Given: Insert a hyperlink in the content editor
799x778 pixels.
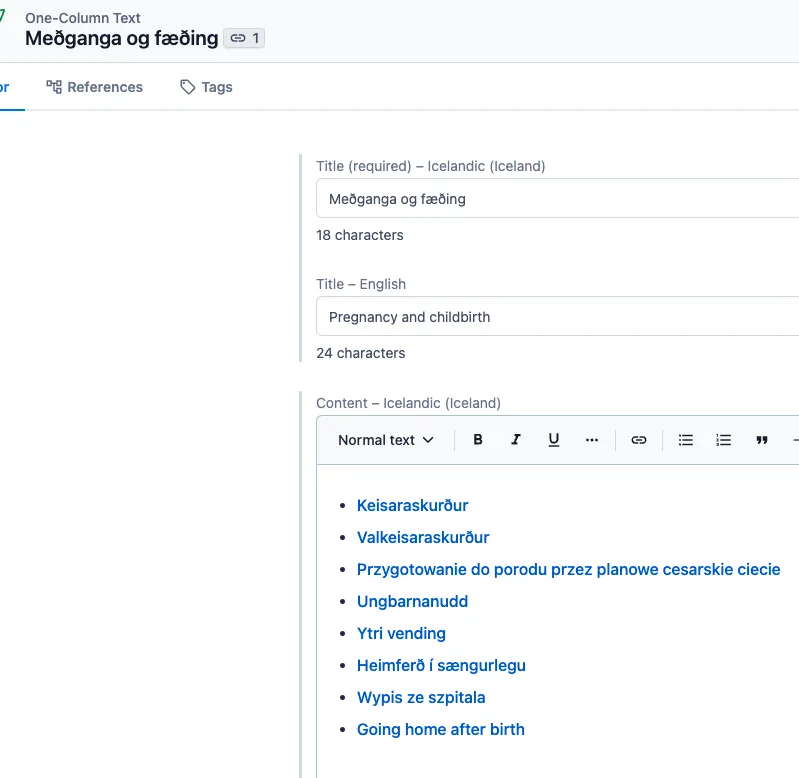Looking at the screenshot, I should 638,440.
